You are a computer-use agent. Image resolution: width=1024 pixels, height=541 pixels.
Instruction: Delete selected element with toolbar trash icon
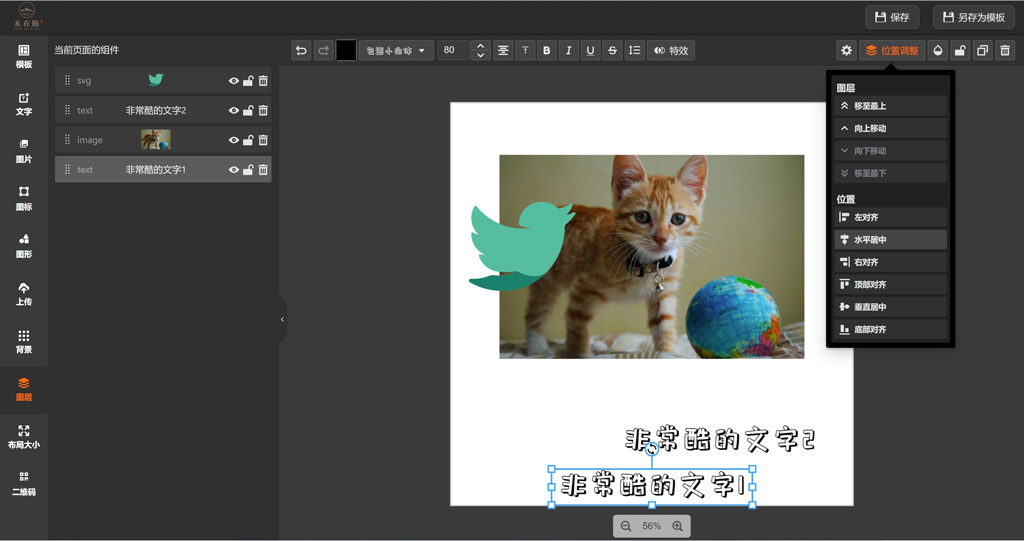(1005, 50)
